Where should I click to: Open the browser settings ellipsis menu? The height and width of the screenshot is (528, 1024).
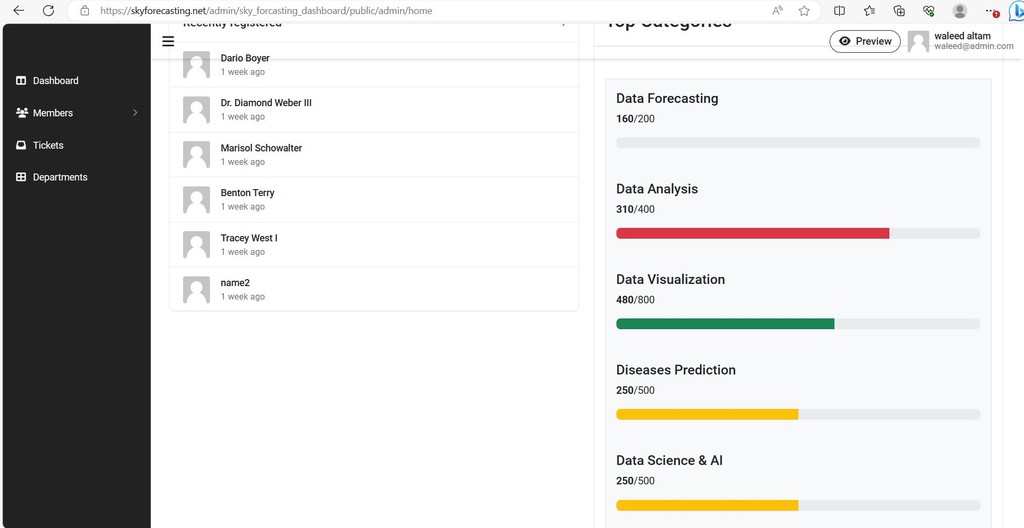point(992,11)
